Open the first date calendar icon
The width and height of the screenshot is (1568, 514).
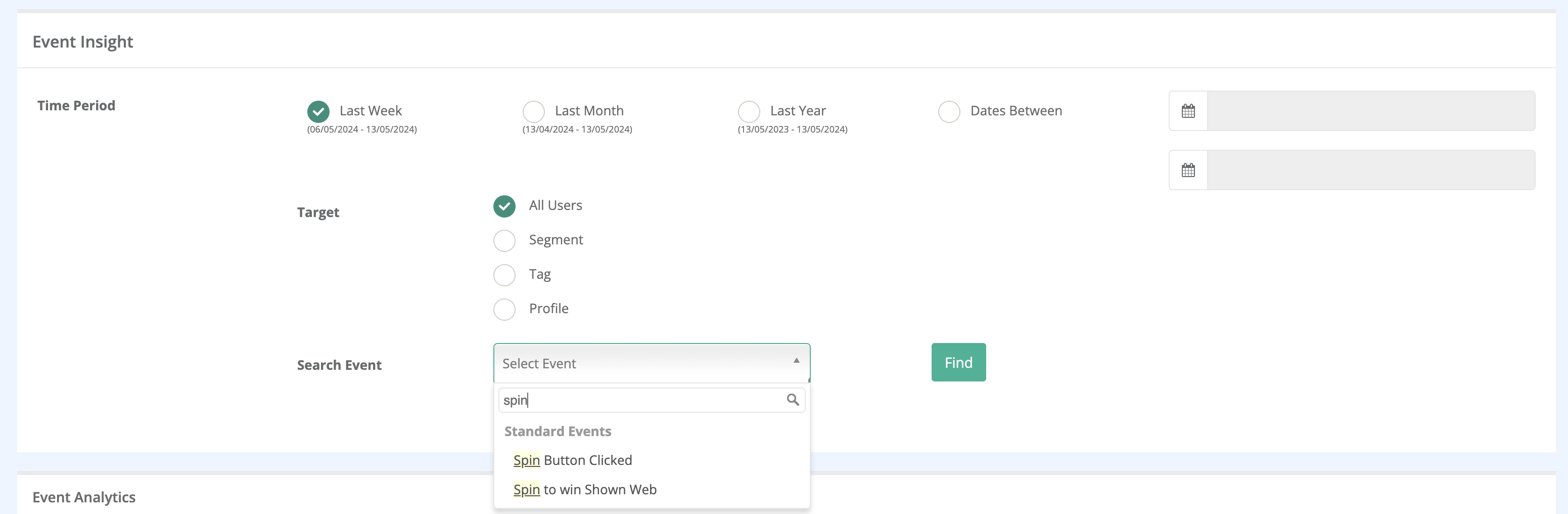(1187, 111)
